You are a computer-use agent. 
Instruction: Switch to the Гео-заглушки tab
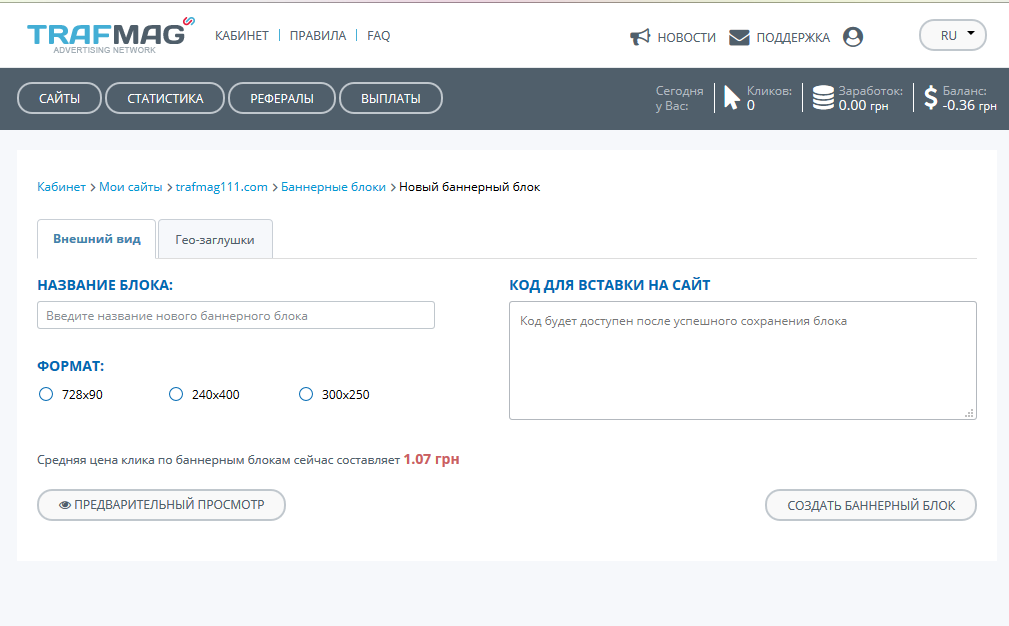215,239
